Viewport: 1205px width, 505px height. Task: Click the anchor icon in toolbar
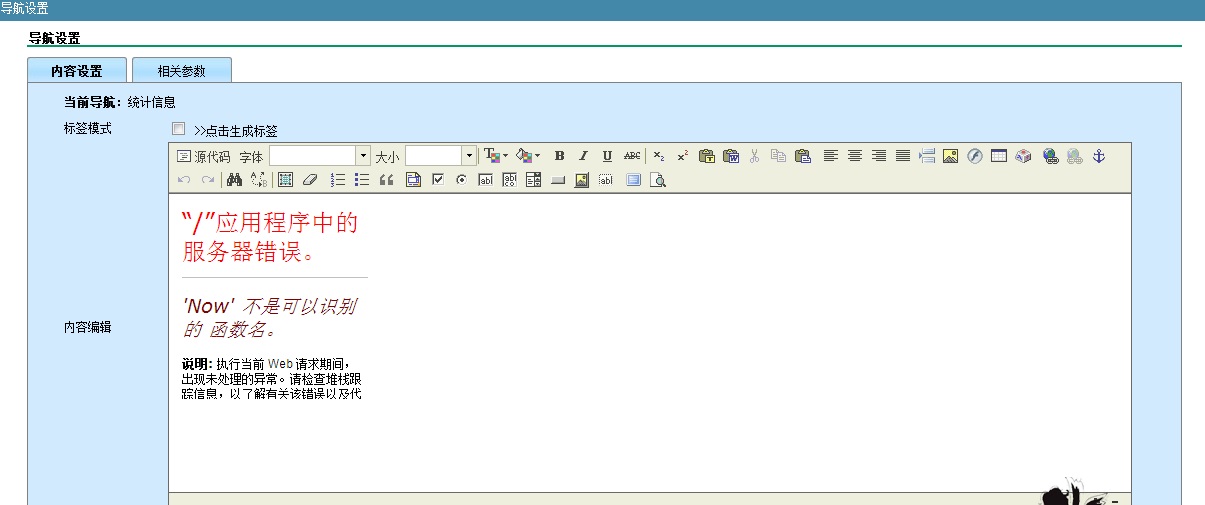(1098, 156)
